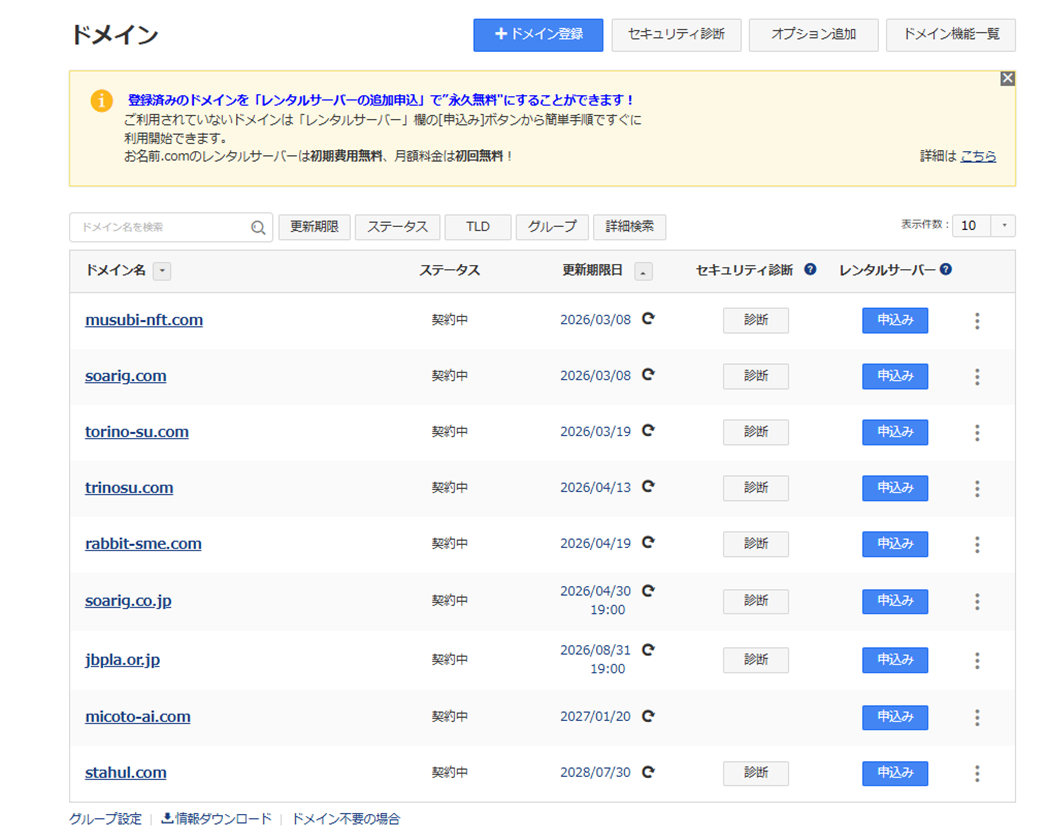
Task: Sort by ドメイン名 column arrow
Action: [x=162, y=271]
